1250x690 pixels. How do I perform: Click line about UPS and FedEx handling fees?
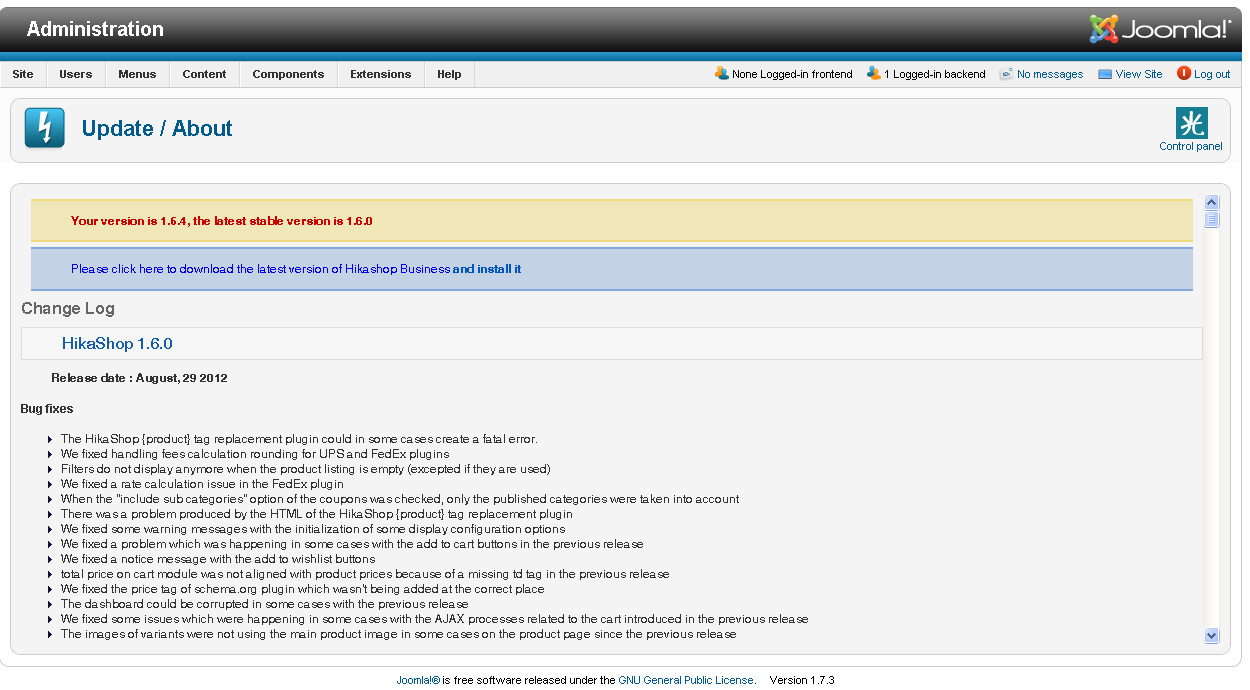point(255,454)
